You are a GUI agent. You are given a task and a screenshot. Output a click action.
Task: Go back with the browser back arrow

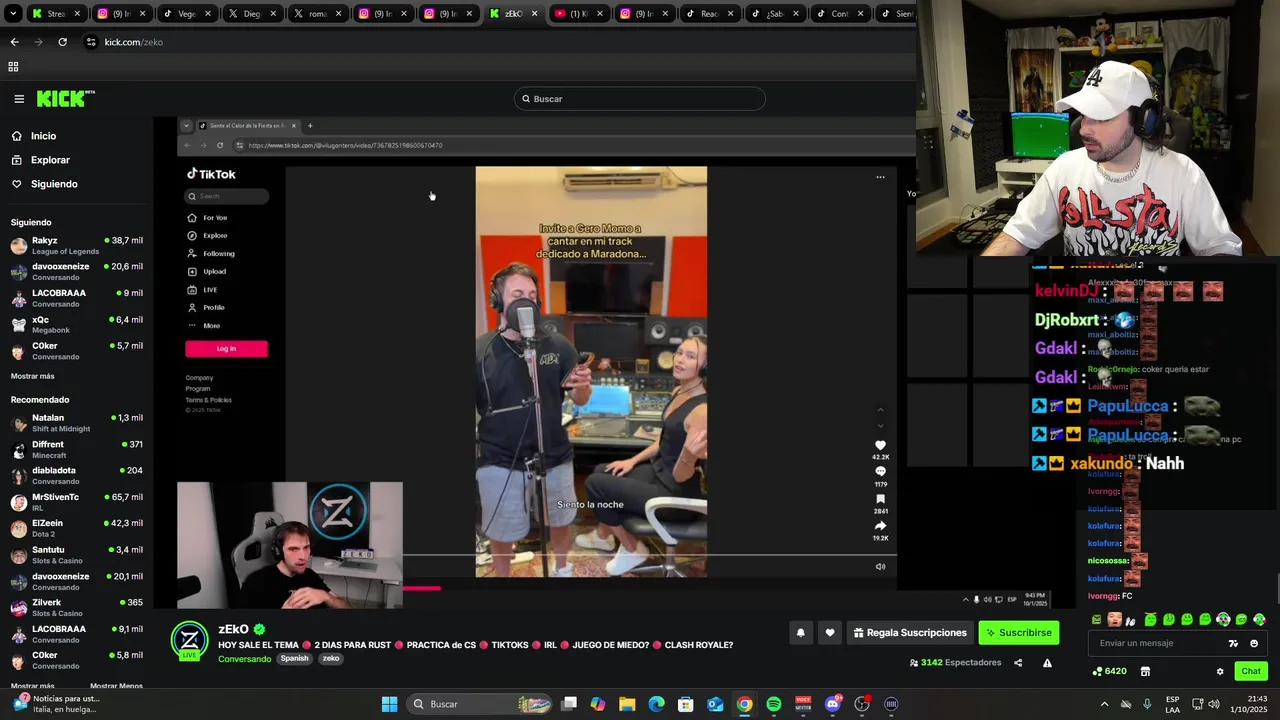tap(14, 42)
